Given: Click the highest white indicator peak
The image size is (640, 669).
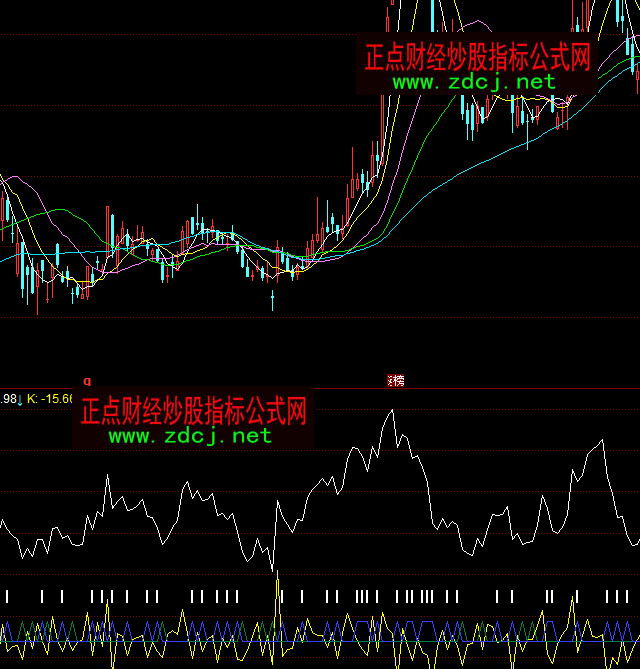Looking at the screenshot, I should 391,411.
